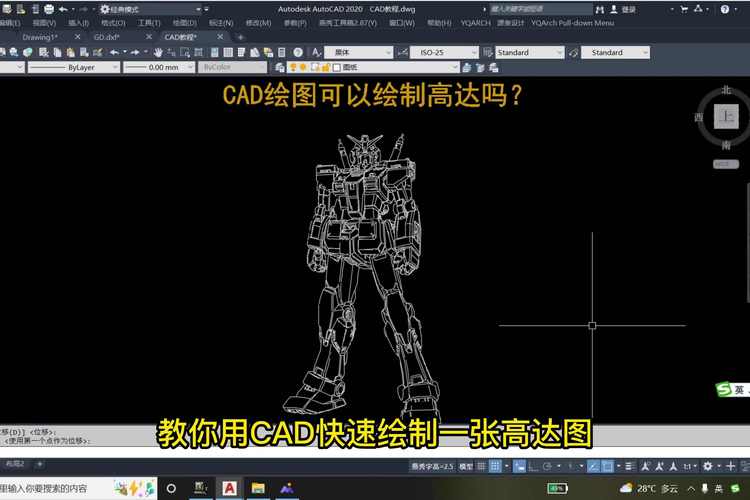Open the workspace switcher gear dropdown
Viewport: 750px width, 500px height.
[151, 9]
